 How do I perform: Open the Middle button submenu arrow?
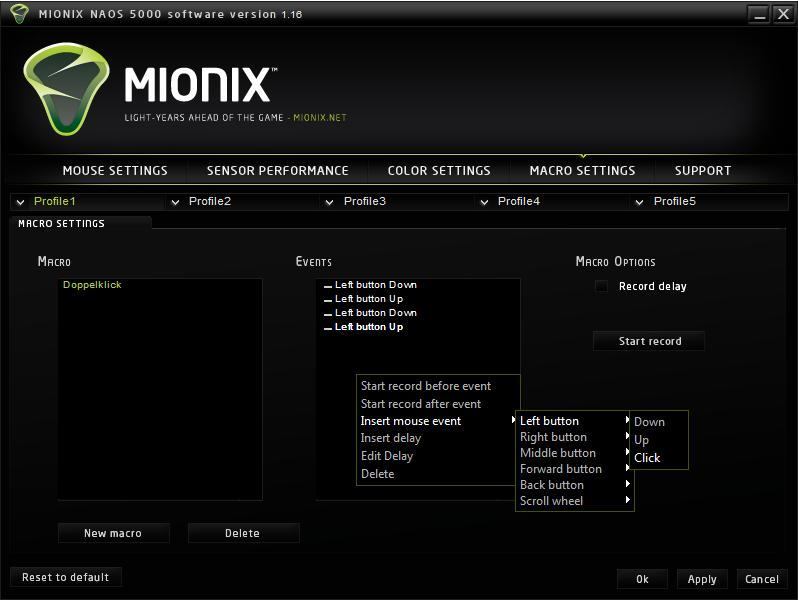628,452
